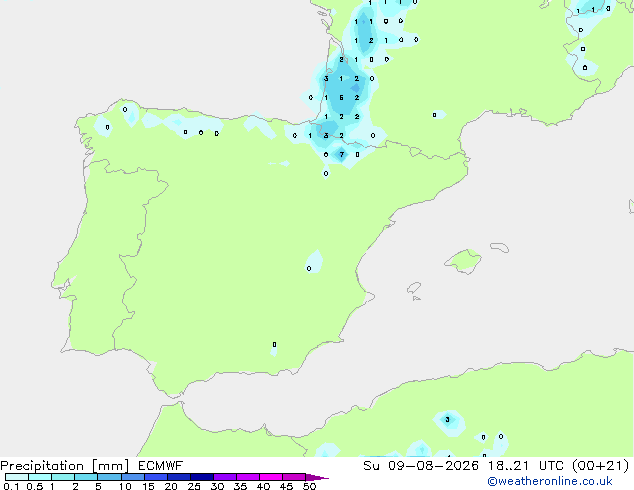Click the 'Su' weekday abbreviation
This screenshot has height=490, width=634.
(371, 466)
